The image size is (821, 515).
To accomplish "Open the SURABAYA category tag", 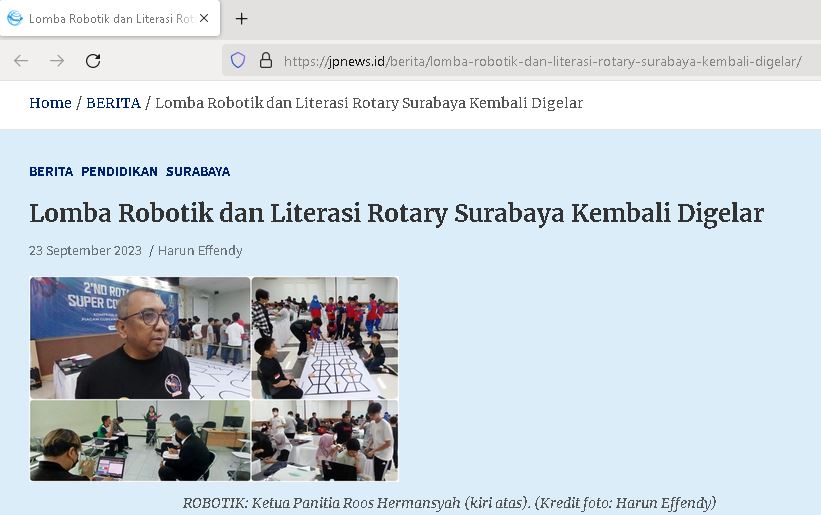I will 198,171.
